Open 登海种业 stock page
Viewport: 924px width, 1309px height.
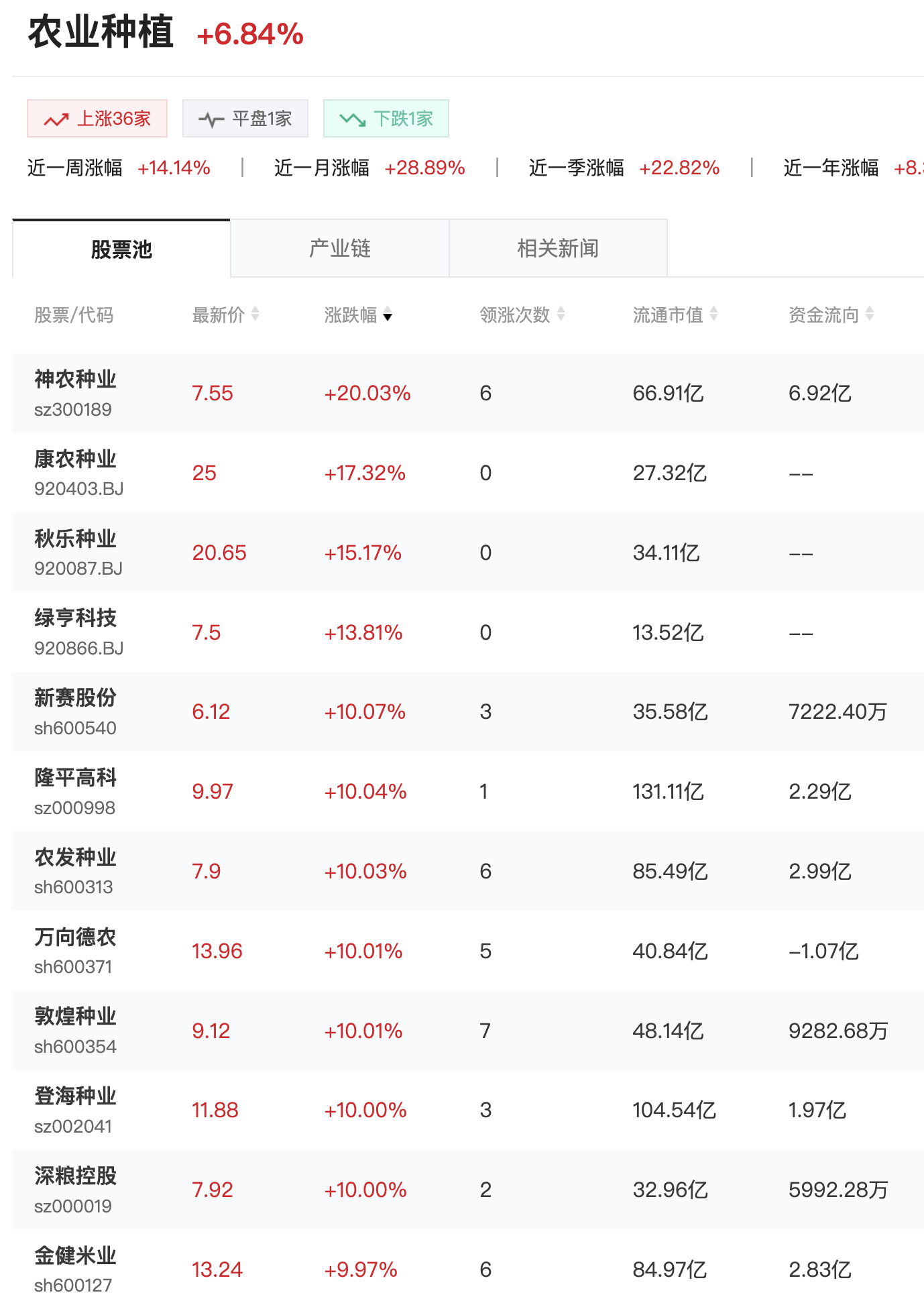pos(75,1096)
